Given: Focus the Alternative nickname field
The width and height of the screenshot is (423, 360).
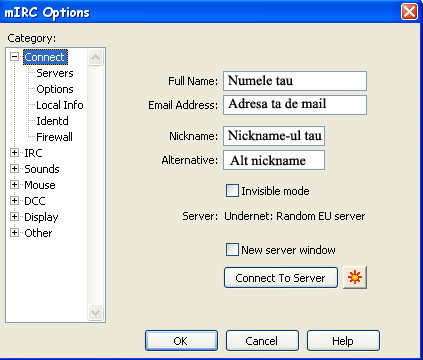Looking at the screenshot, I should (x=274, y=160).
